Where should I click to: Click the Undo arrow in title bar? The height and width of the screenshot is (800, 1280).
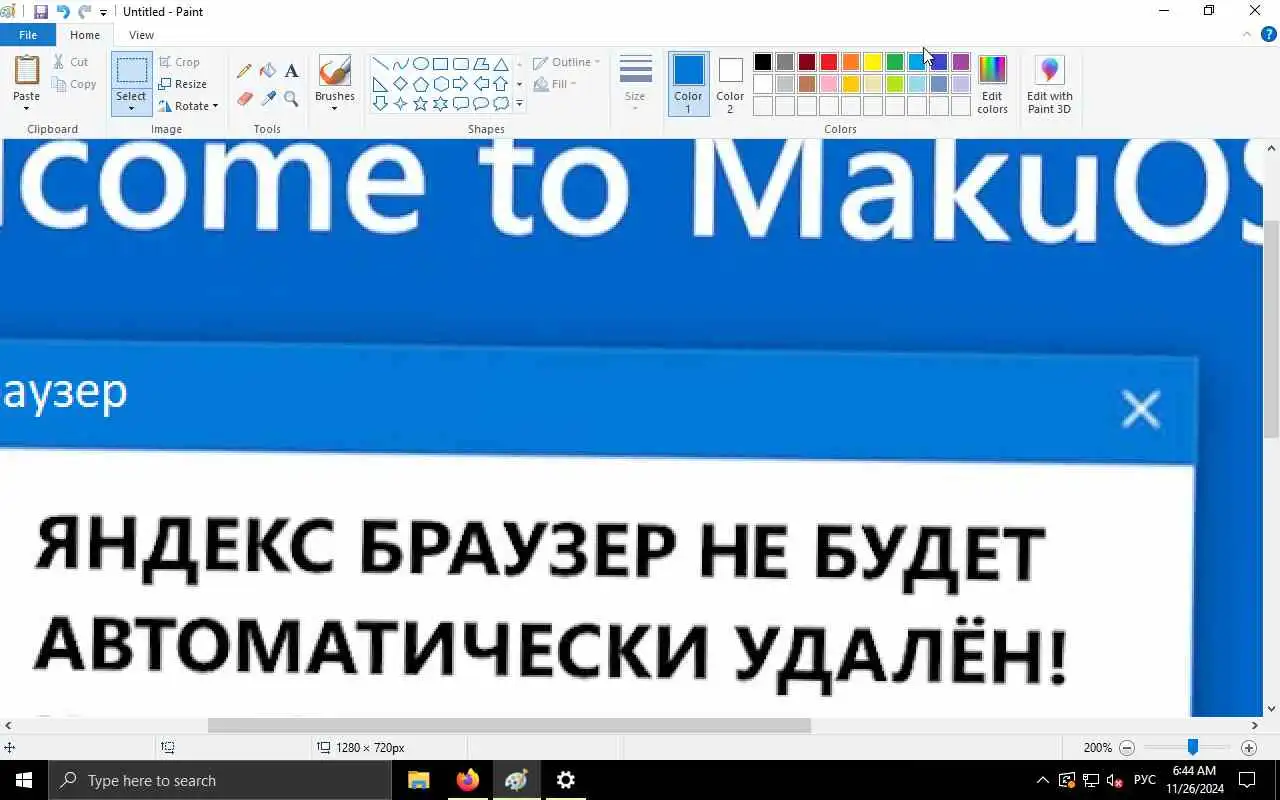(x=63, y=12)
